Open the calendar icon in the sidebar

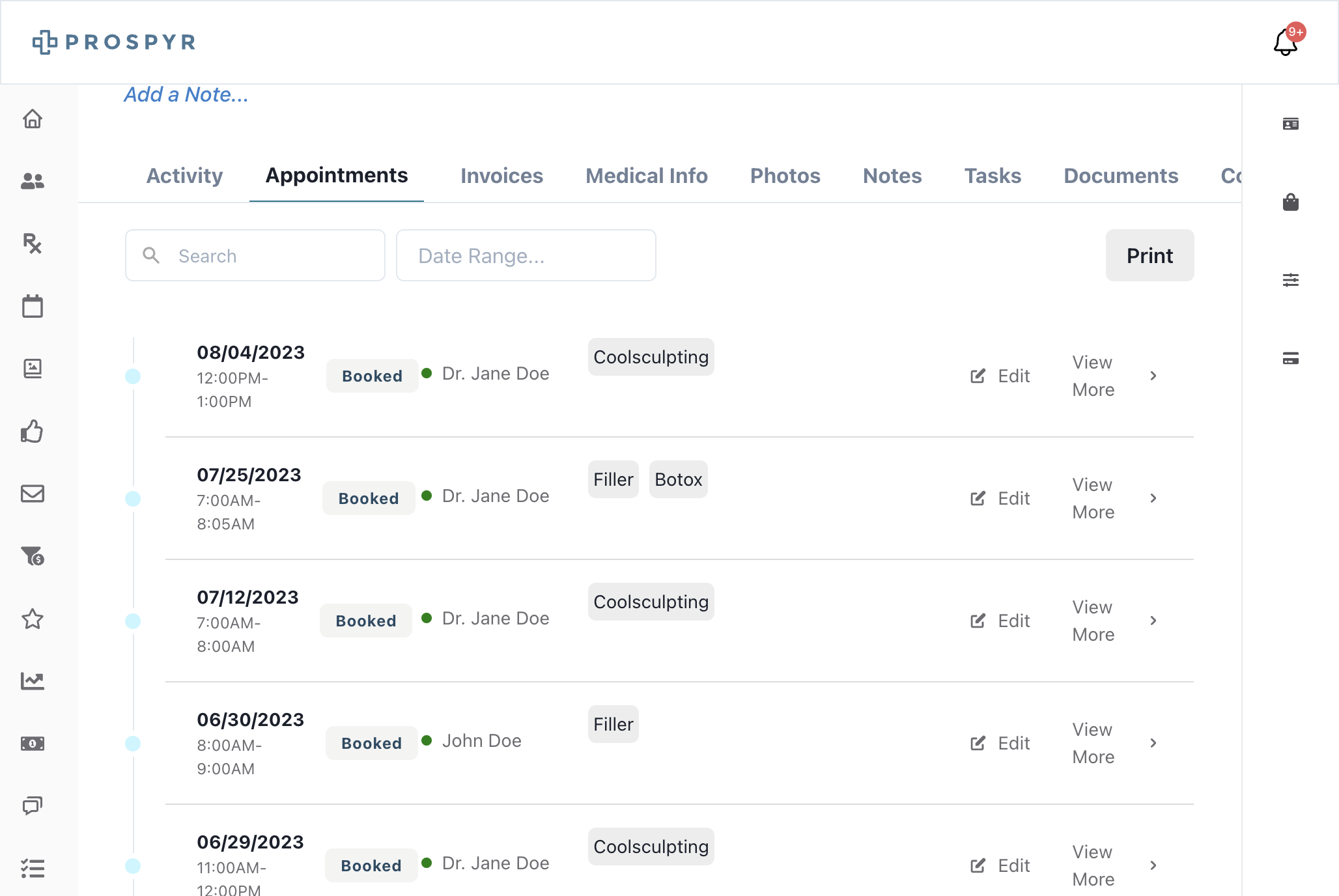pyautogui.click(x=33, y=306)
